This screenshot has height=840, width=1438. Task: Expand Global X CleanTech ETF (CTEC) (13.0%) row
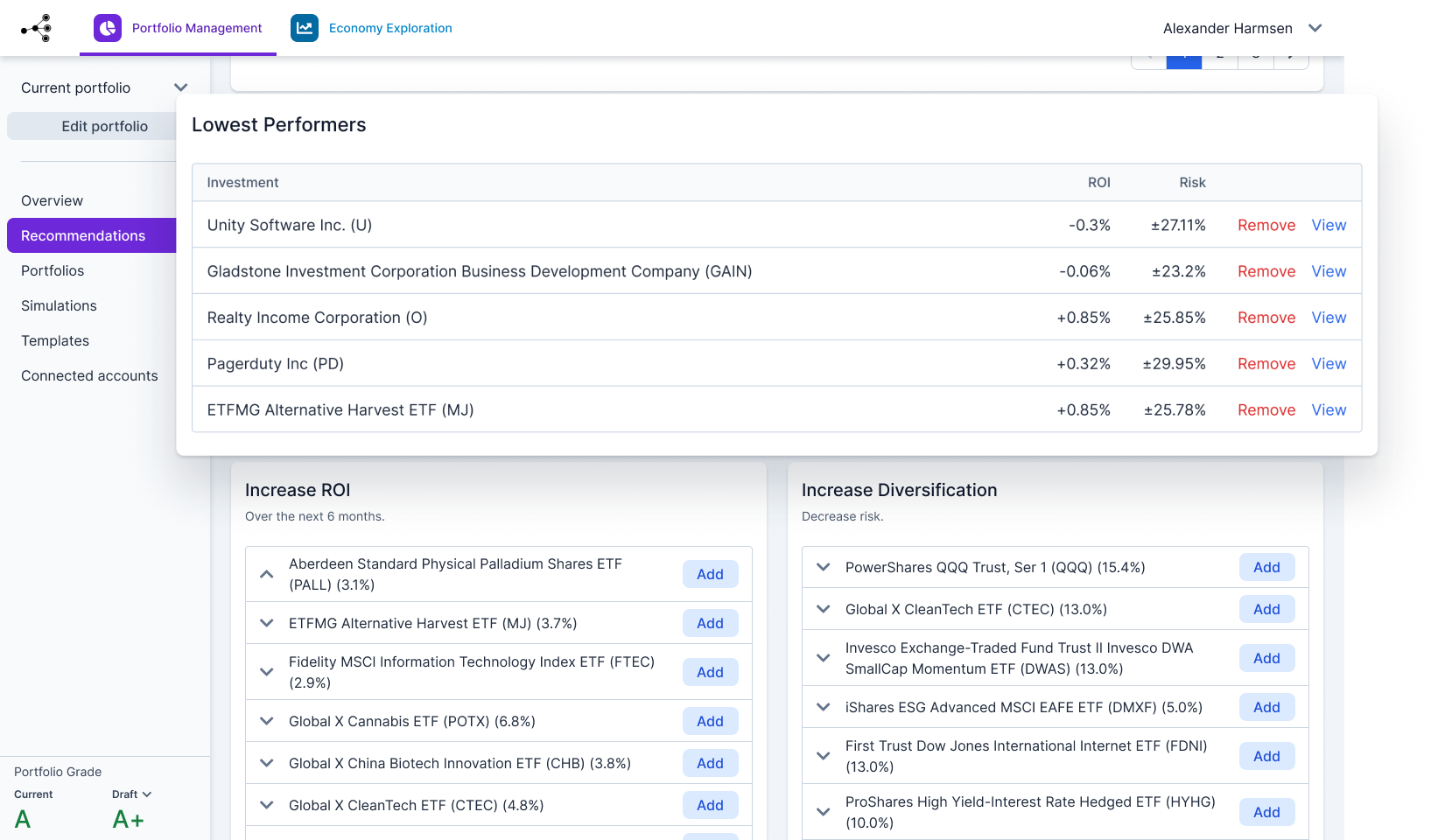(824, 609)
